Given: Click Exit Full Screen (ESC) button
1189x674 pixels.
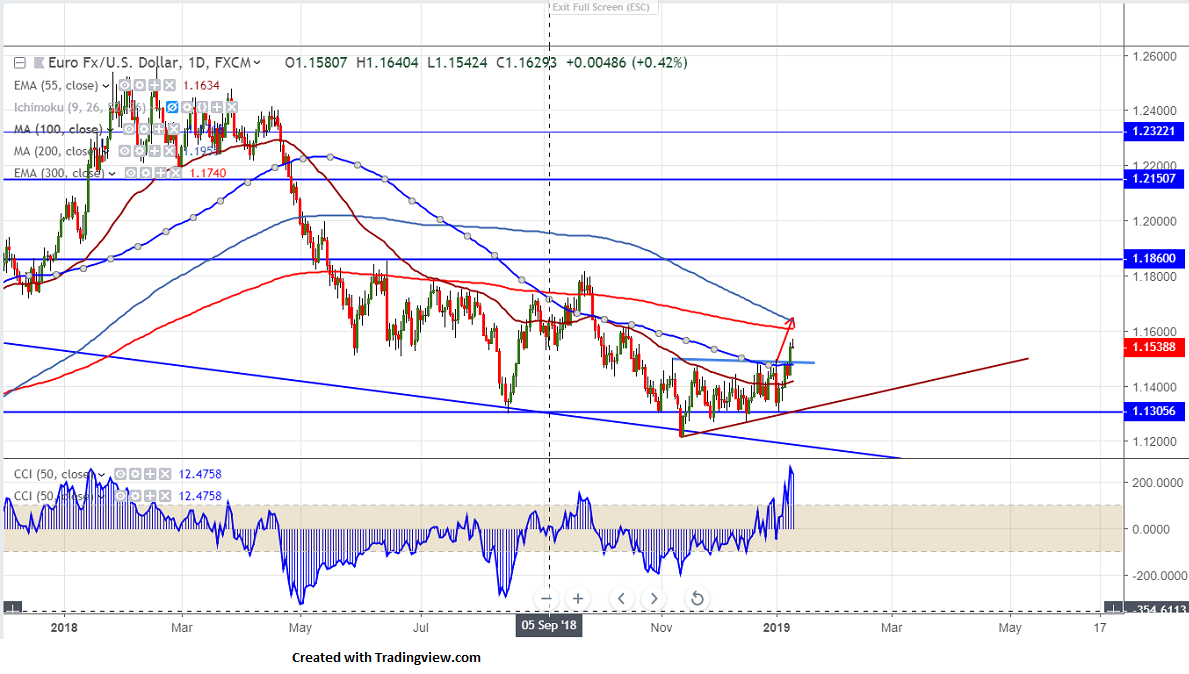Looking at the screenshot, I should [x=603, y=7].
